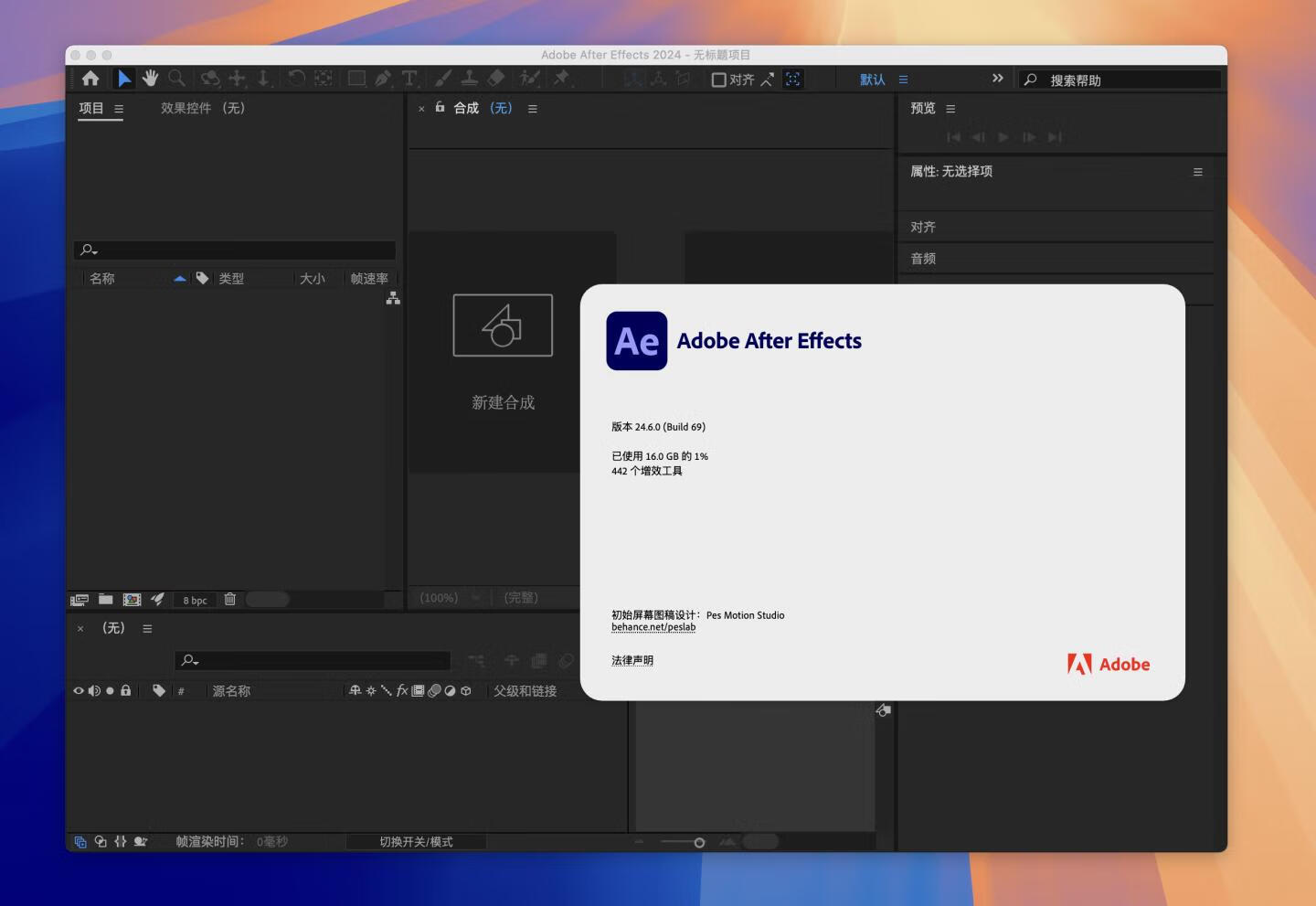This screenshot has height=906, width=1316.
Task: Toggle the composition viewer lock icon
Action: pos(440,107)
